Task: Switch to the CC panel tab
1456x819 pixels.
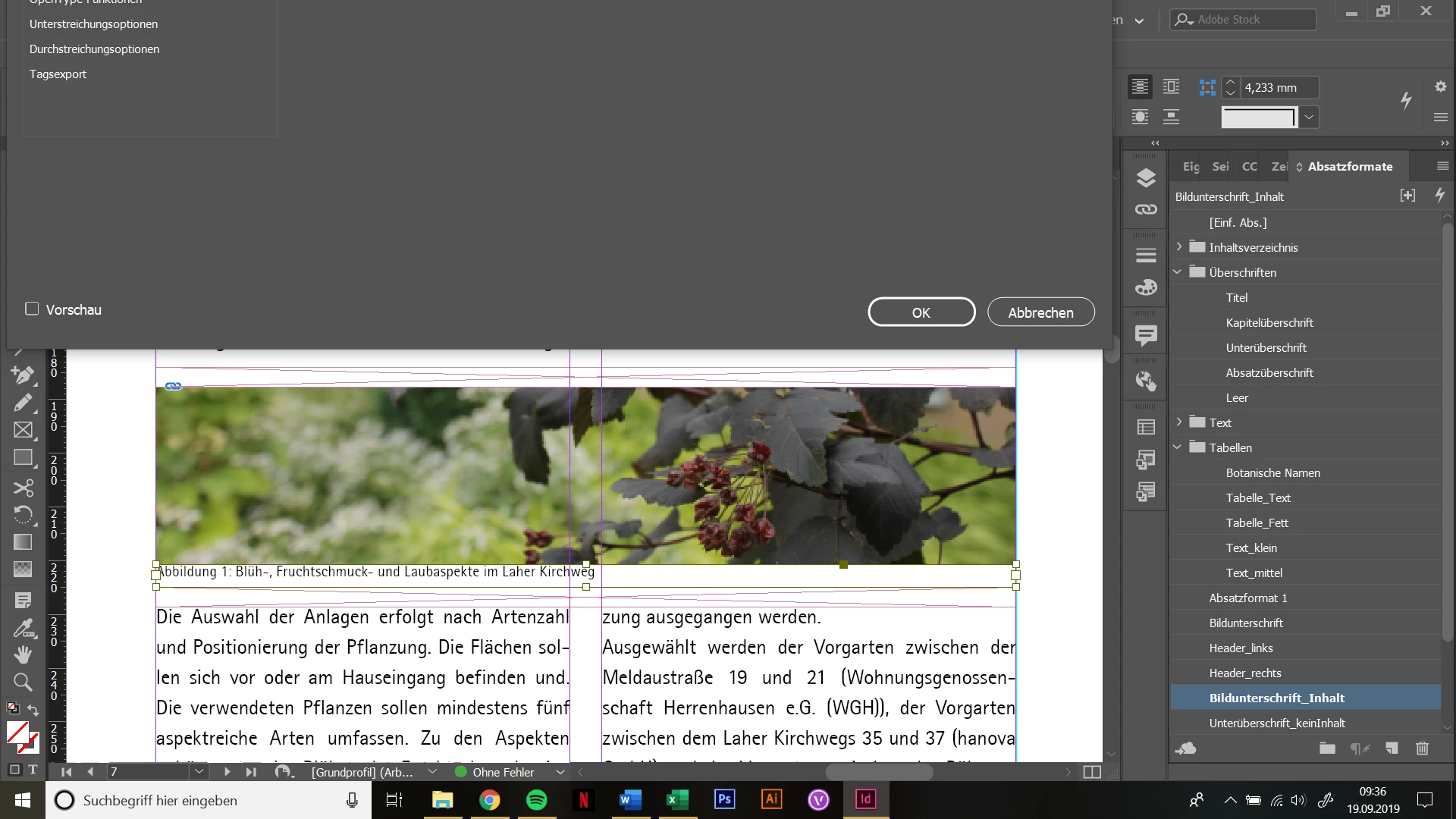Action: point(1249,166)
